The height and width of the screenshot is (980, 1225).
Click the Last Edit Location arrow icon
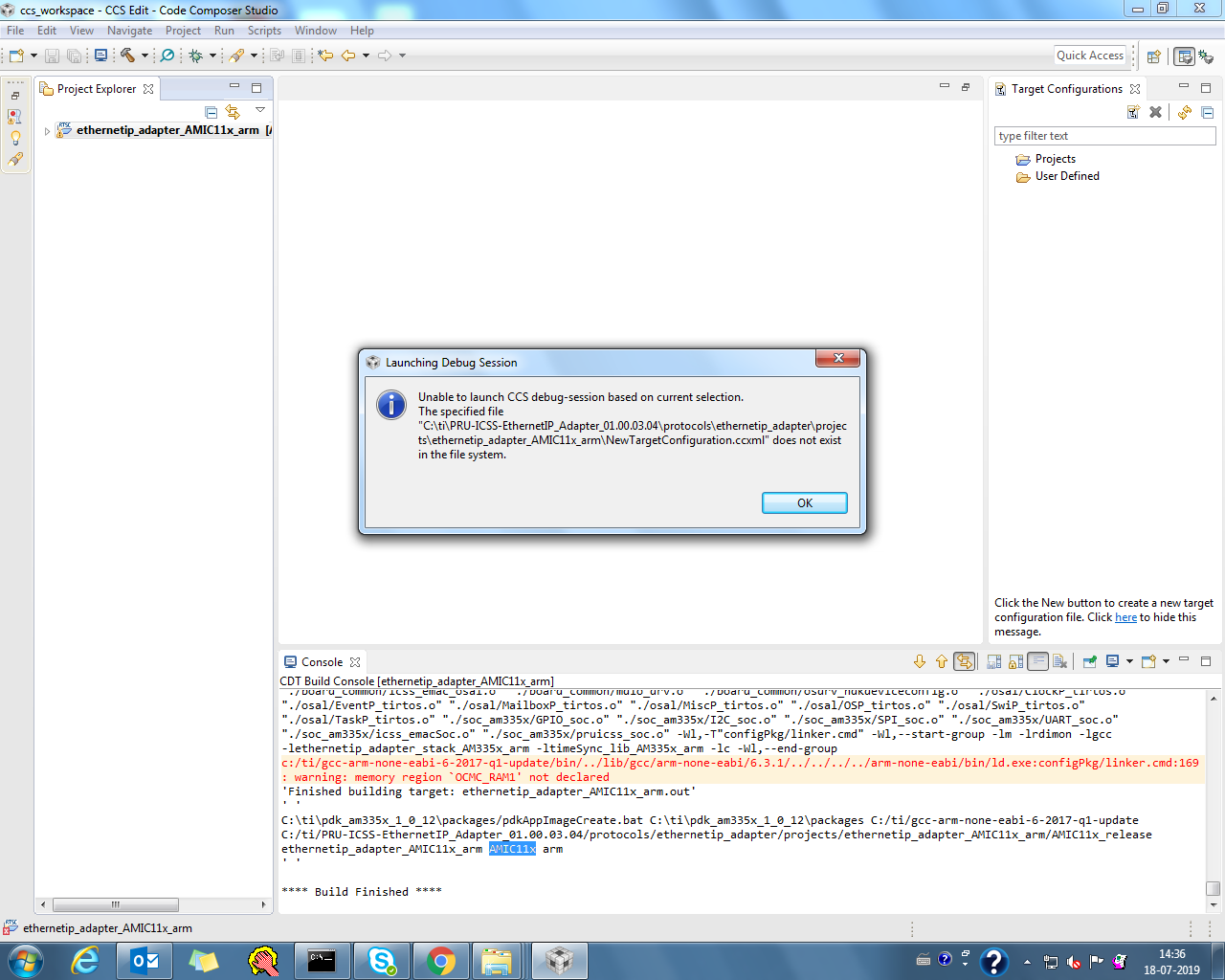point(325,56)
